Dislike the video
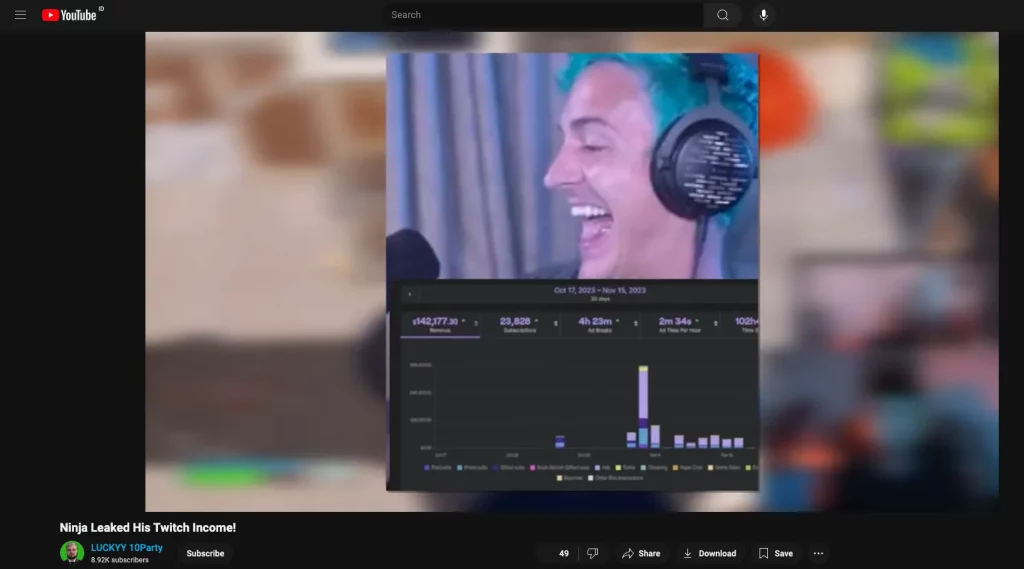This screenshot has height=569, width=1024. (592, 553)
